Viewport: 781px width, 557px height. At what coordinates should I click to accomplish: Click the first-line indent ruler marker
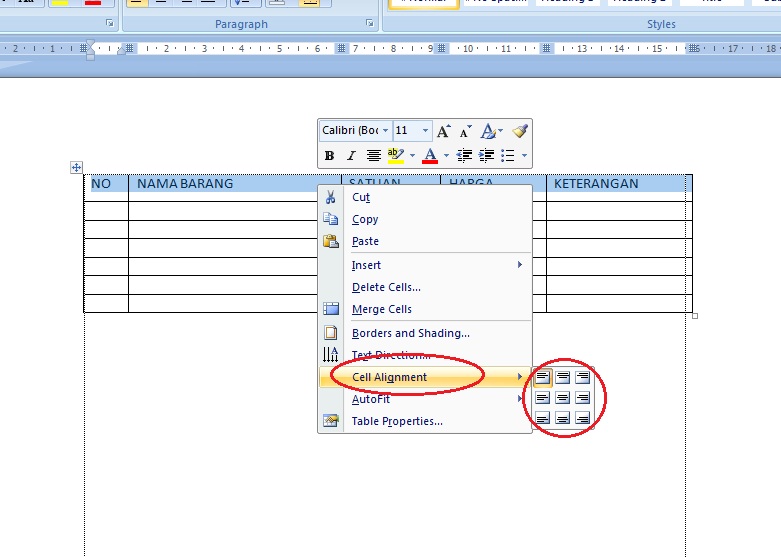click(90, 43)
